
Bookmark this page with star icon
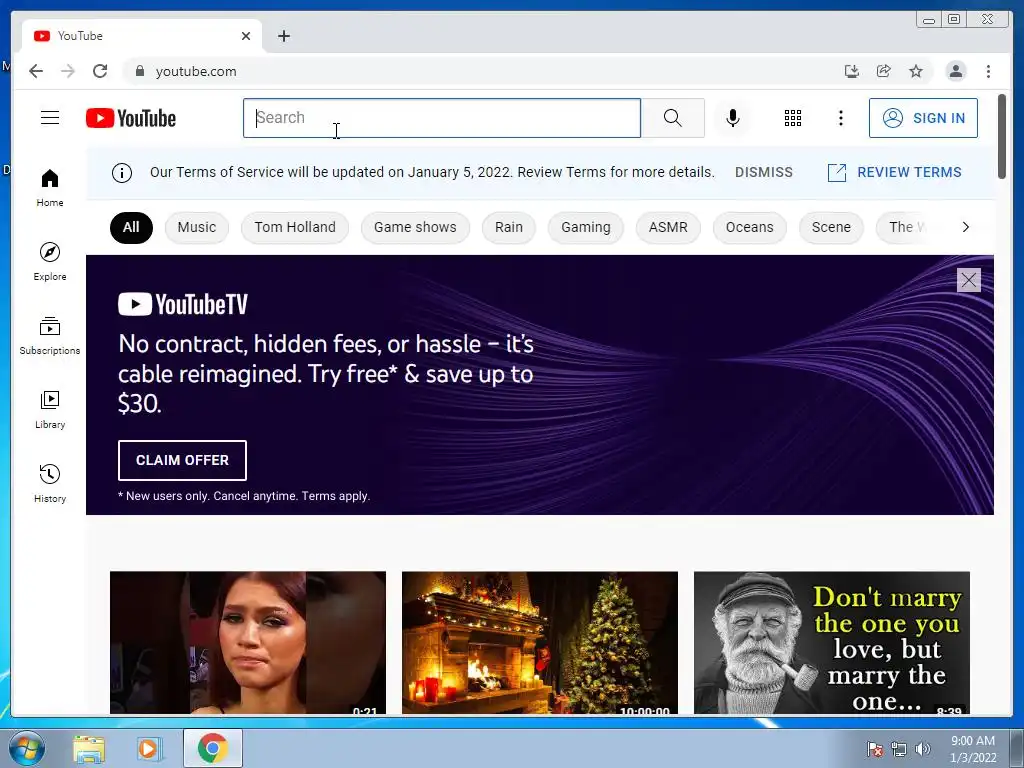click(916, 71)
